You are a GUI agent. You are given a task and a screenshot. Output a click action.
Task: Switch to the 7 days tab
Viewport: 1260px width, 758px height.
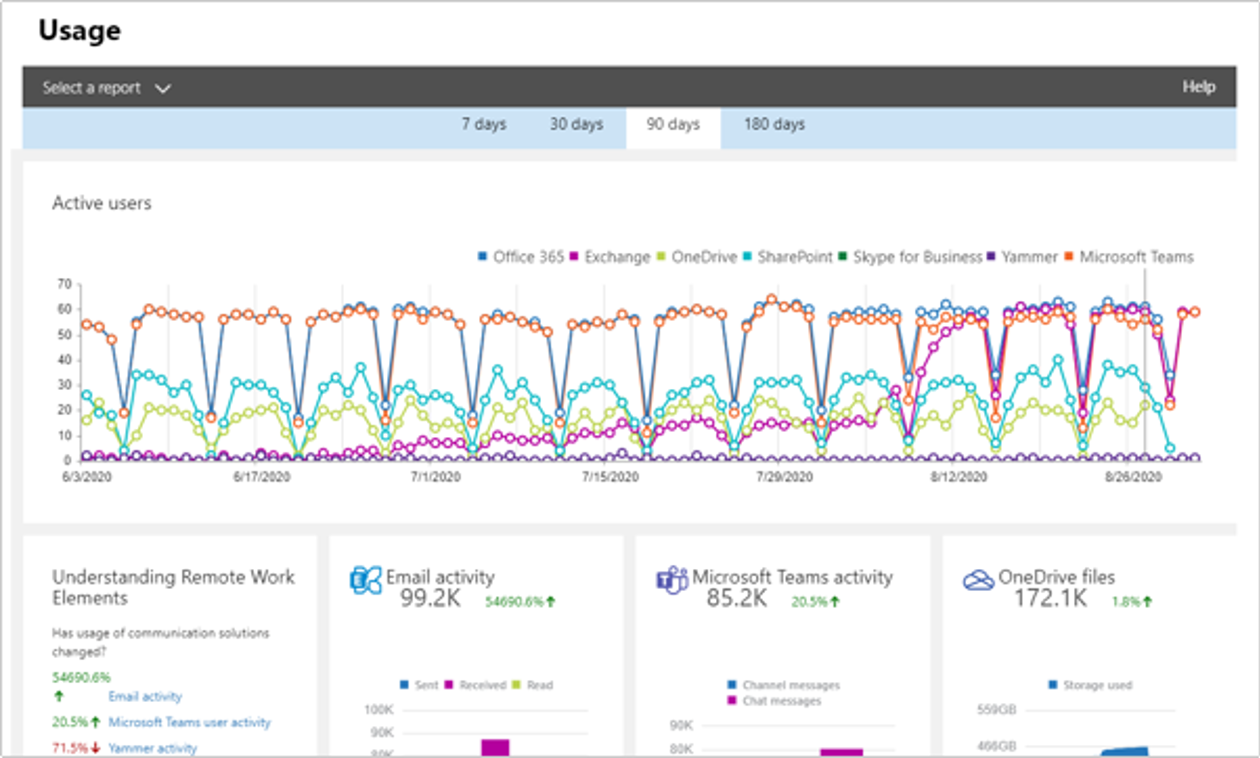[x=483, y=125]
